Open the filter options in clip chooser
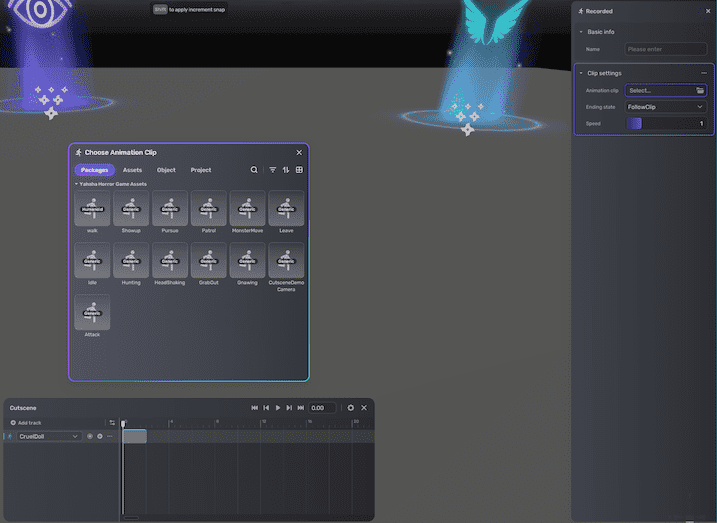 click(273, 170)
